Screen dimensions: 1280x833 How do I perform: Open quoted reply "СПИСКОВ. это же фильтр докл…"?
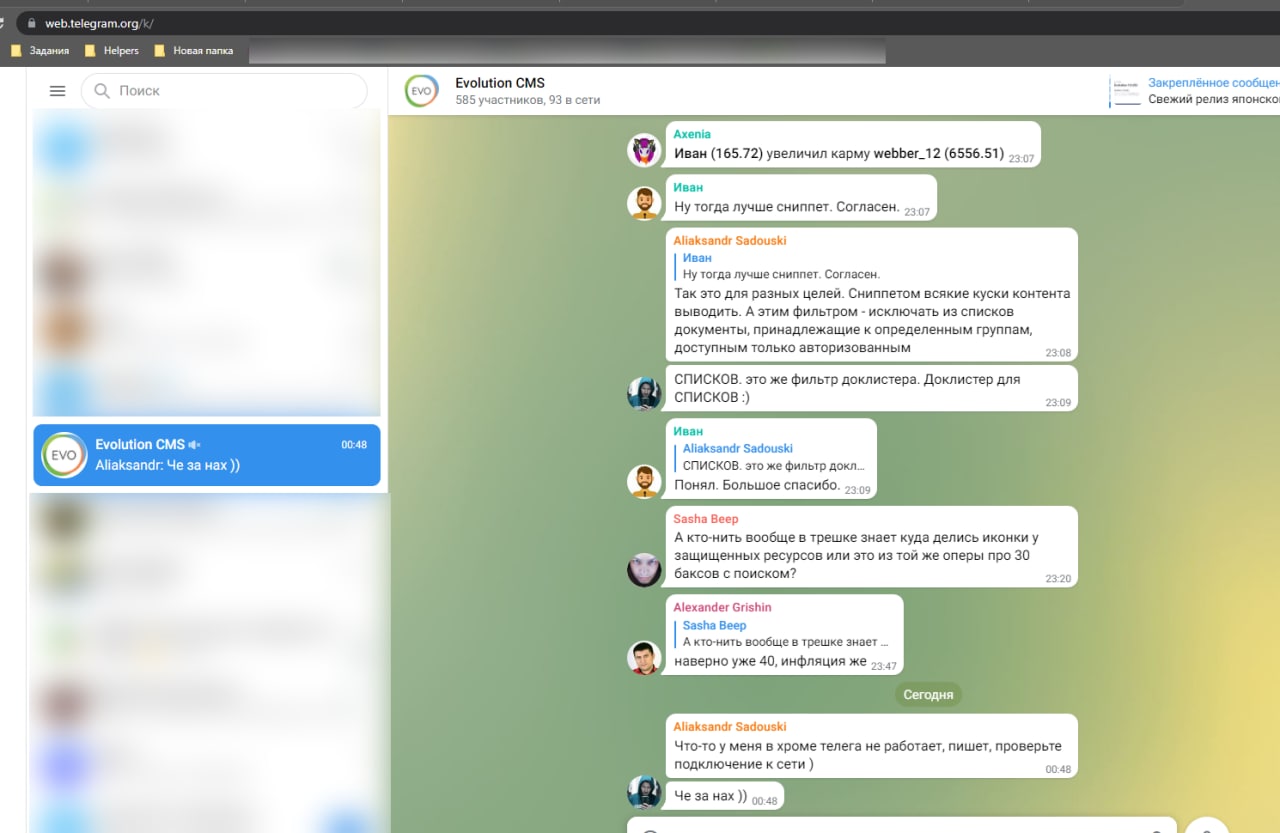tap(771, 457)
